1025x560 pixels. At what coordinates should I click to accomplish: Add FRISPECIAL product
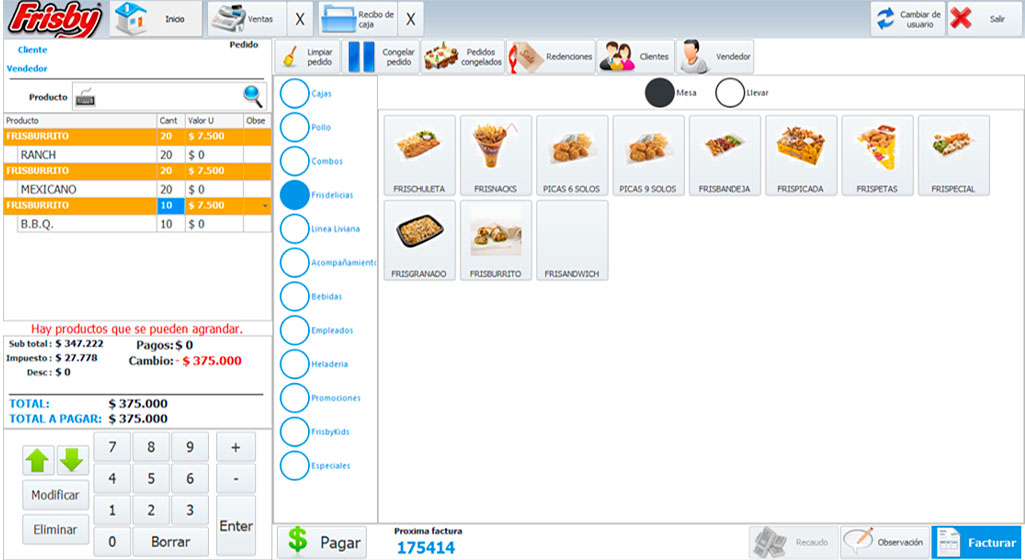tap(953, 156)
